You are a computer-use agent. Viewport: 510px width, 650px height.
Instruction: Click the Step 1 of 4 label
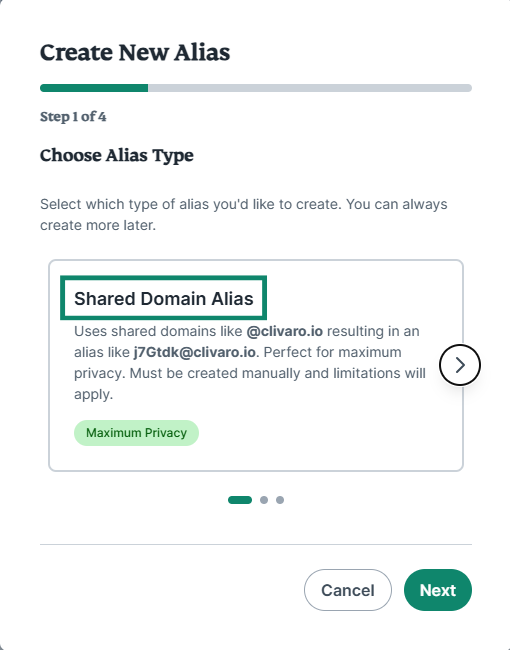tap(73, 116)
